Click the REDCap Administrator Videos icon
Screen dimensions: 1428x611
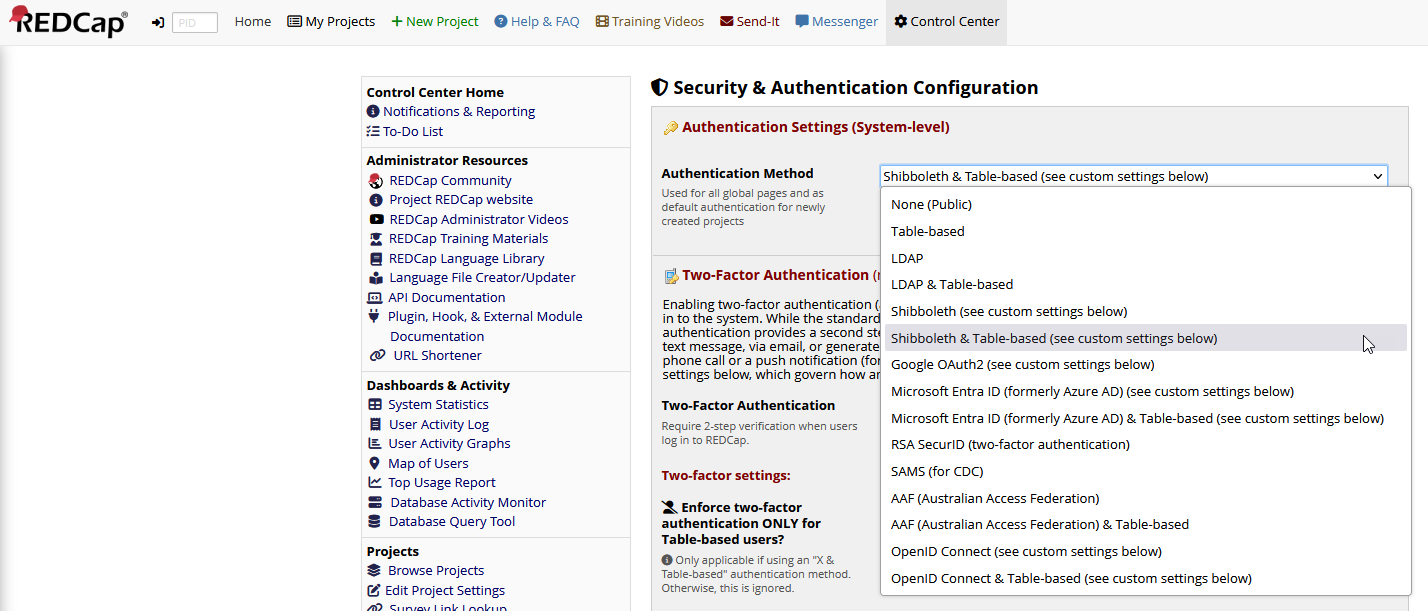pos(376,220)
